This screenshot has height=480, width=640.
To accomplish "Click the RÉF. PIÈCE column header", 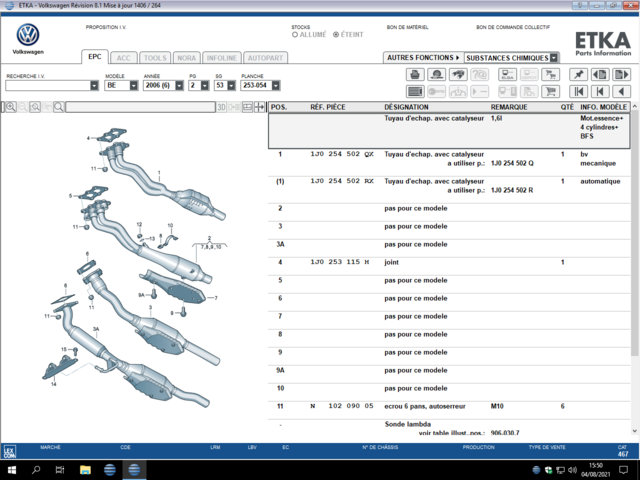I will pyautogui.click(x=328, y=107).
